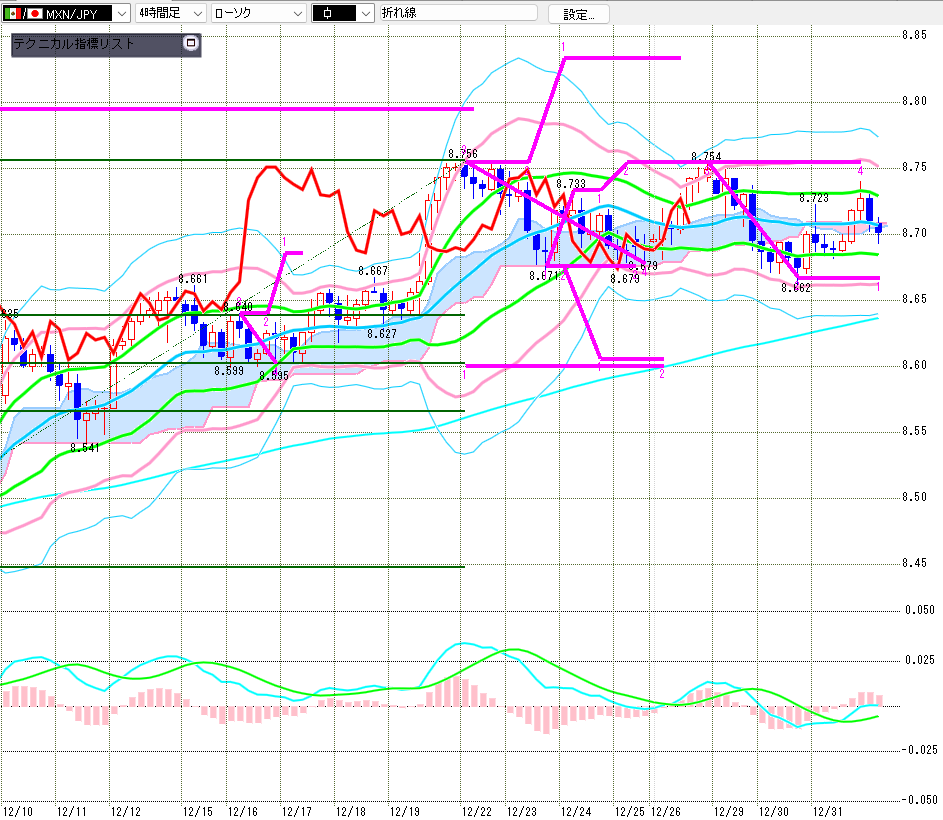Click the 8.754 peak price label
Image resolution: width=943 pixels, height=820 pixels.
[x=705, y=157]
